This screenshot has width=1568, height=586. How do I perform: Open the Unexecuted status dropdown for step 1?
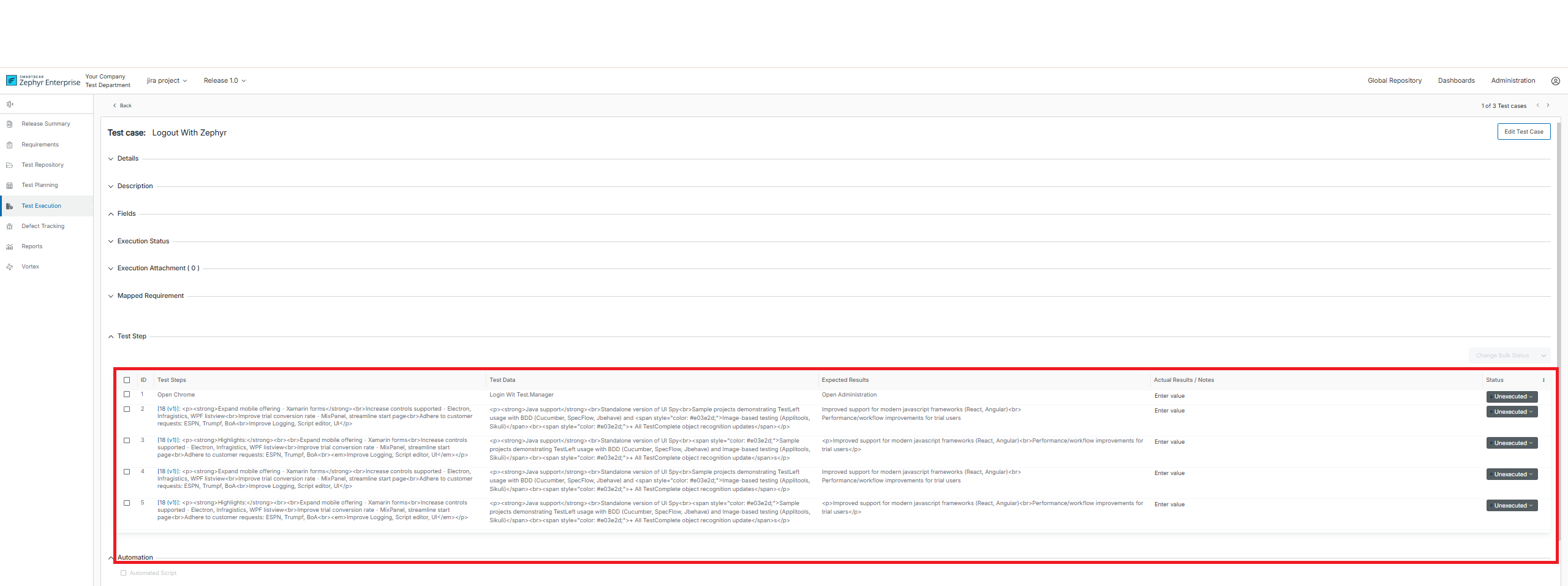tap(1512, 397)
